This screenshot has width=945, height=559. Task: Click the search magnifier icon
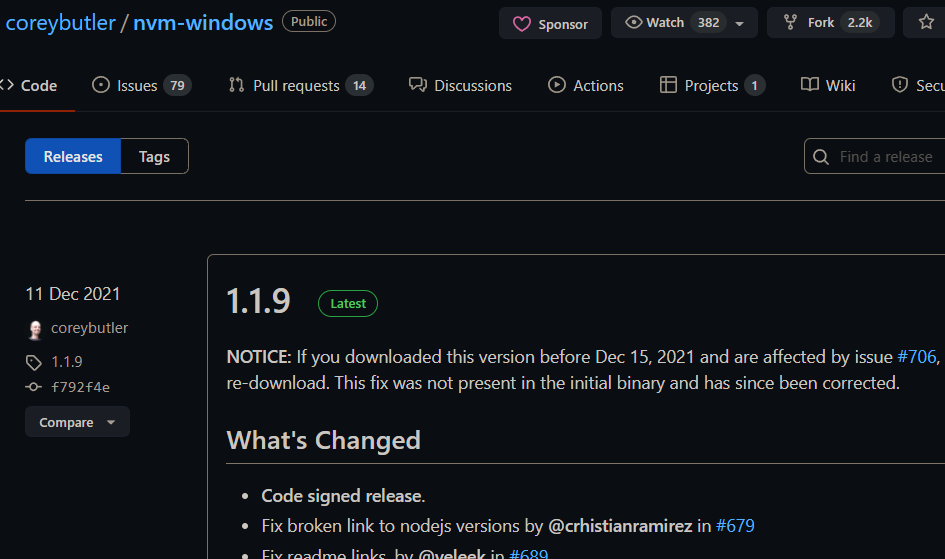(x=821, y=157)
